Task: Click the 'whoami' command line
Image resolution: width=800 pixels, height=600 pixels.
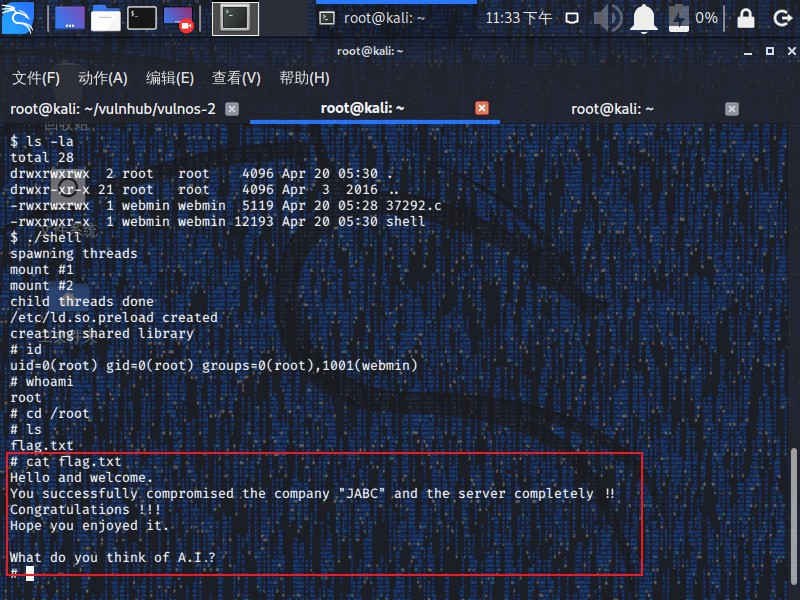Action: pos(42,382)
